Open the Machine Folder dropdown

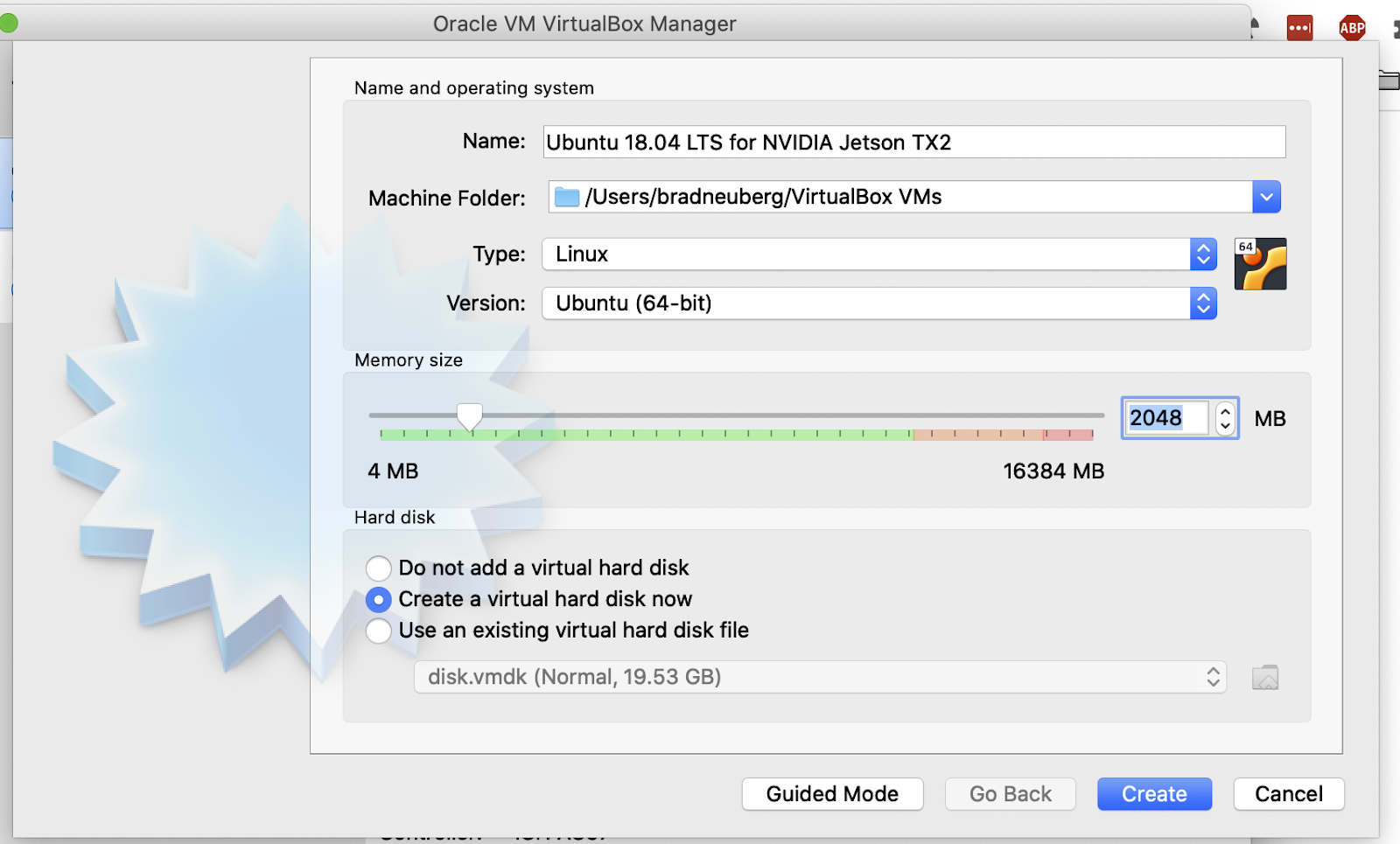click(x=1266, y=197)
